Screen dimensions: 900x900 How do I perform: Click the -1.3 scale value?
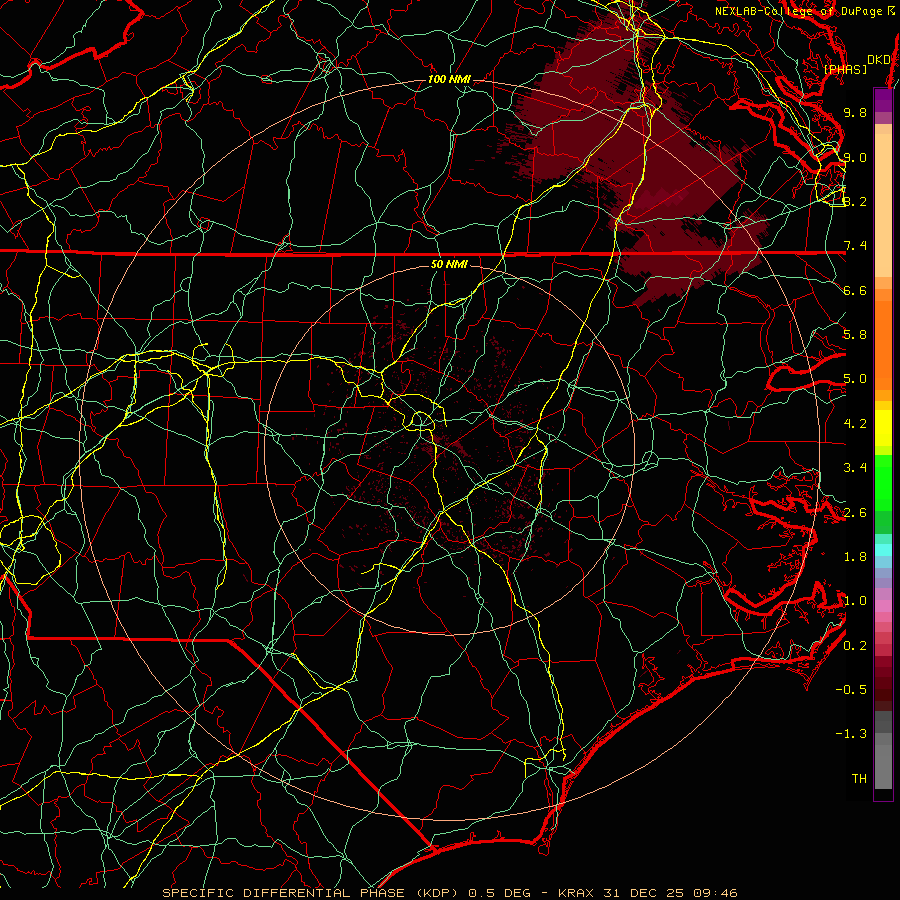coord(851,735)
